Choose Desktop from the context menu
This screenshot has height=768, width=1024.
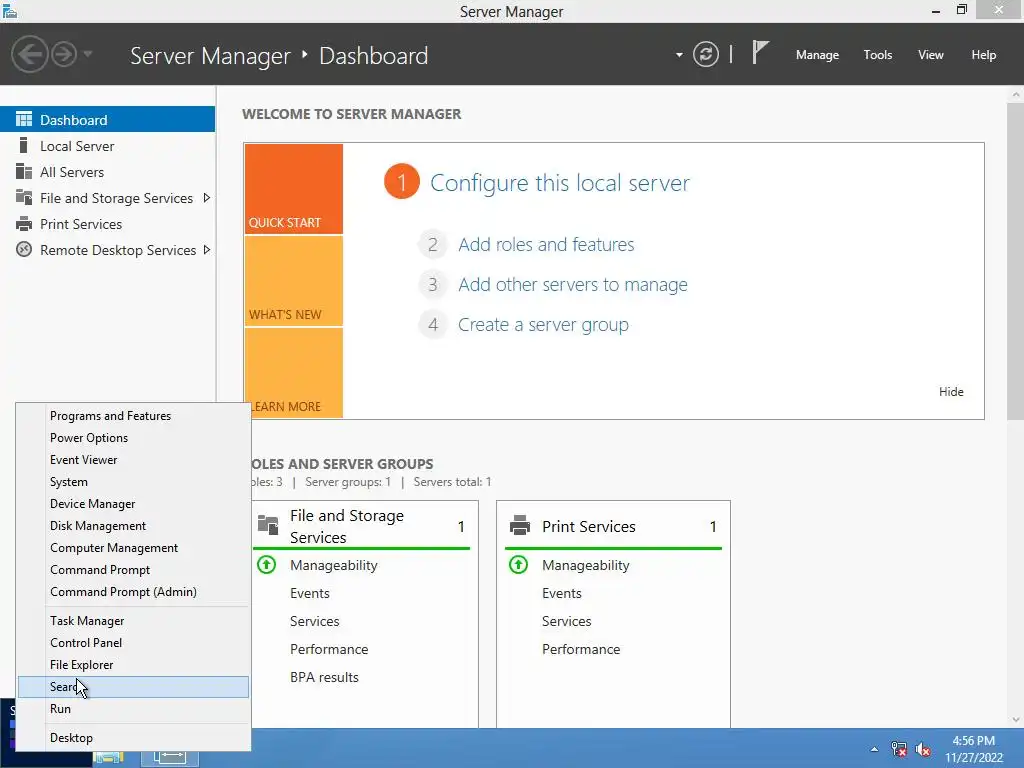coord(133,737)
